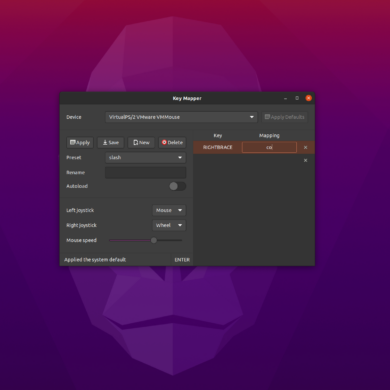390x390 pixels.
Task: Click the Key Mapper title bar text
Action: [x=187, y=98]
